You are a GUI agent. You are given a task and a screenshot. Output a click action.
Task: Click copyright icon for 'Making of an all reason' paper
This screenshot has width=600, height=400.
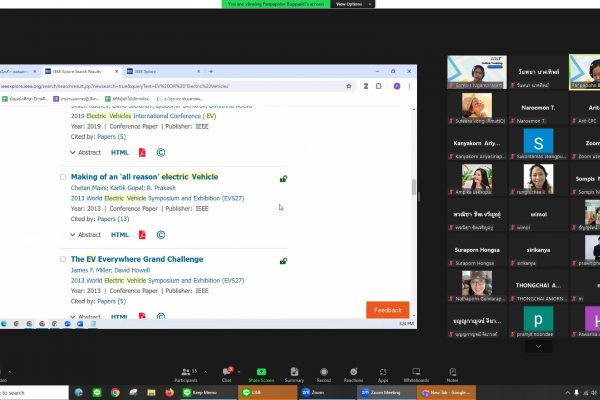point(161,235)
